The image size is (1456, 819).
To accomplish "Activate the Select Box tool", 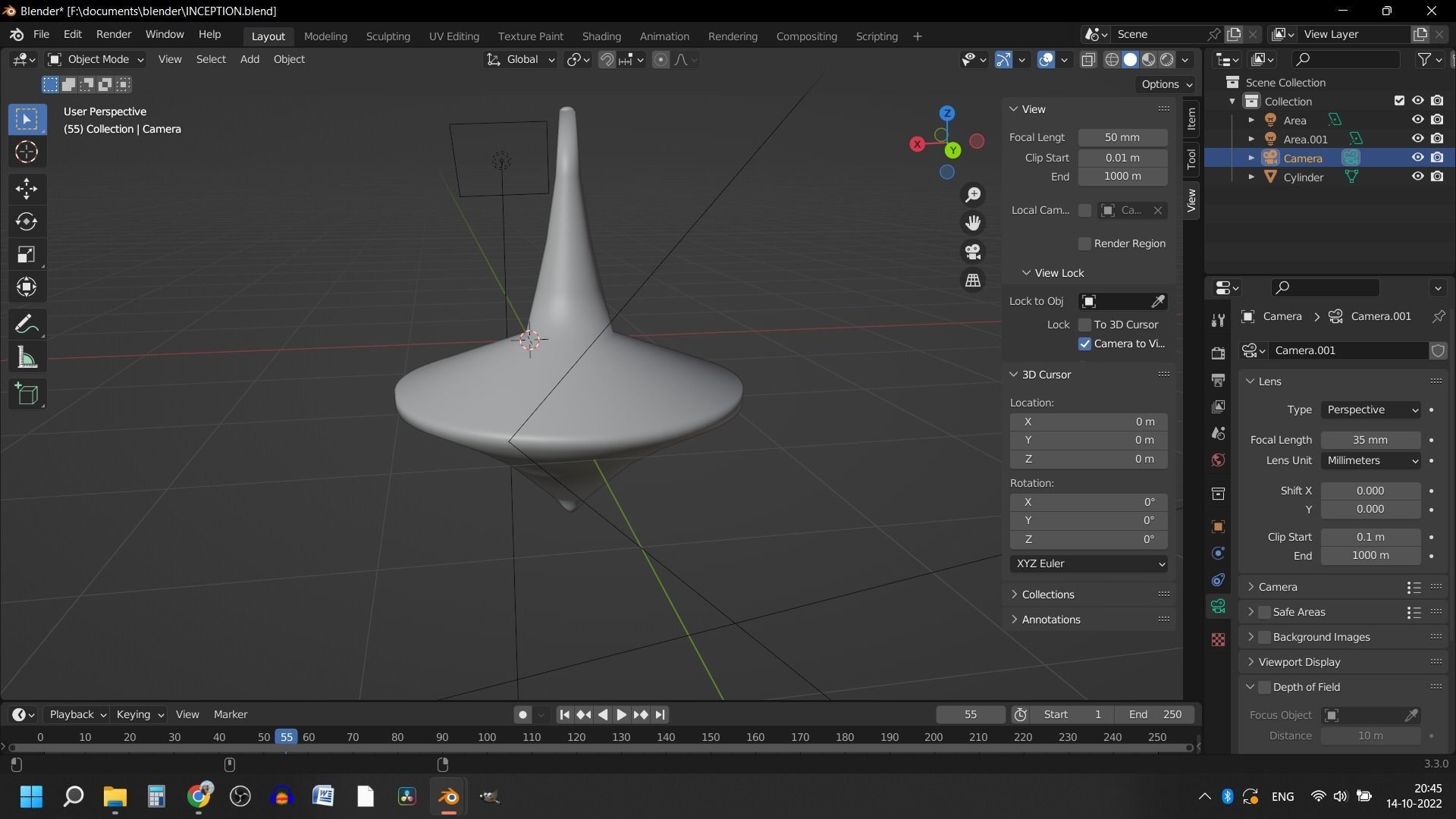I will pos(27,119).
